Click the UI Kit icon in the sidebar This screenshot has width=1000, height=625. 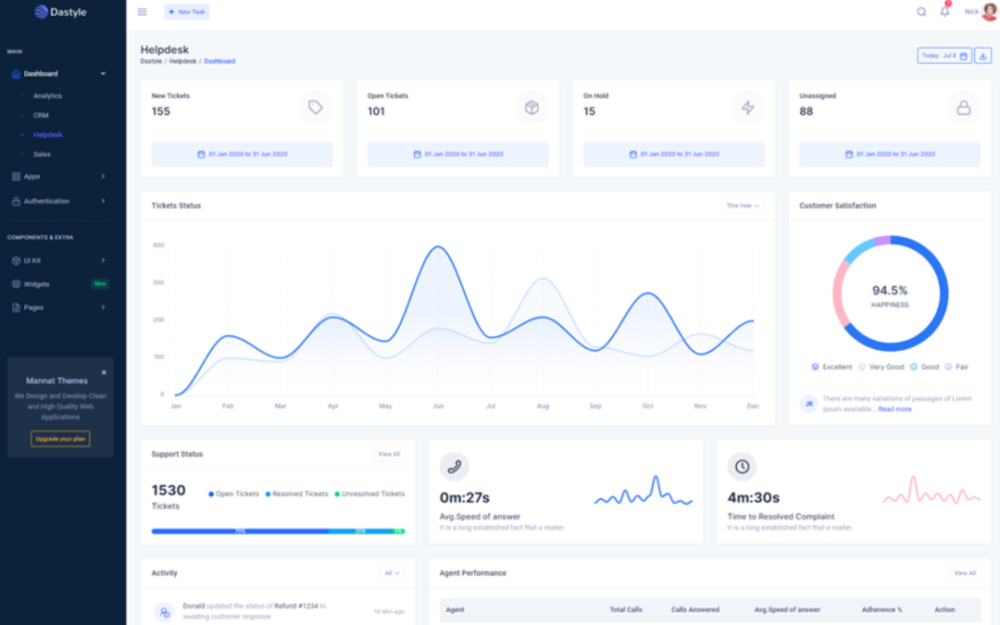16,261
